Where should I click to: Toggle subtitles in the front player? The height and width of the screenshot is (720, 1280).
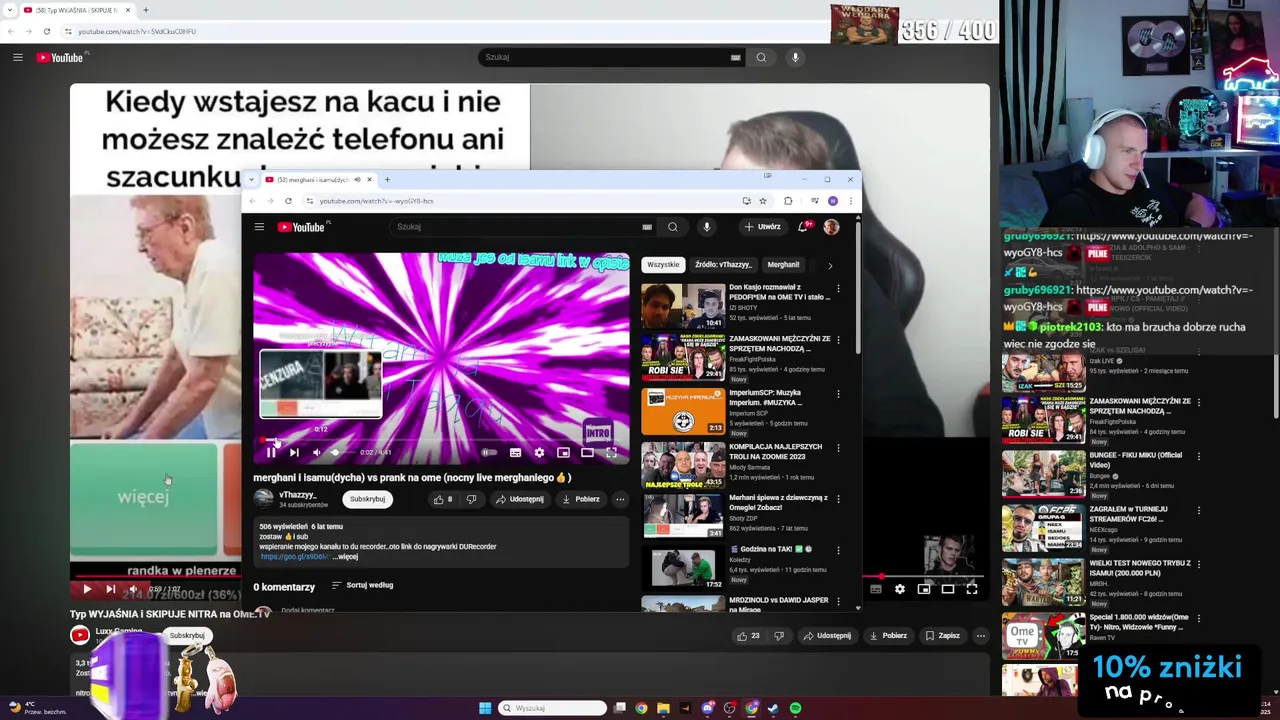pyautogui.click(x=515, y=453)
